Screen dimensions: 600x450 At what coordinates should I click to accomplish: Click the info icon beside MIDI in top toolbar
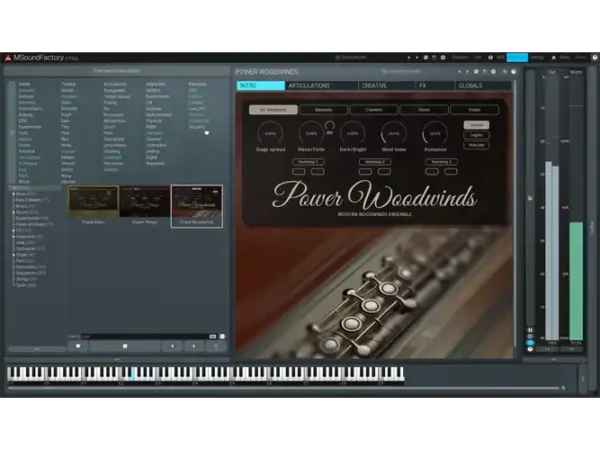tap(490, 57)
